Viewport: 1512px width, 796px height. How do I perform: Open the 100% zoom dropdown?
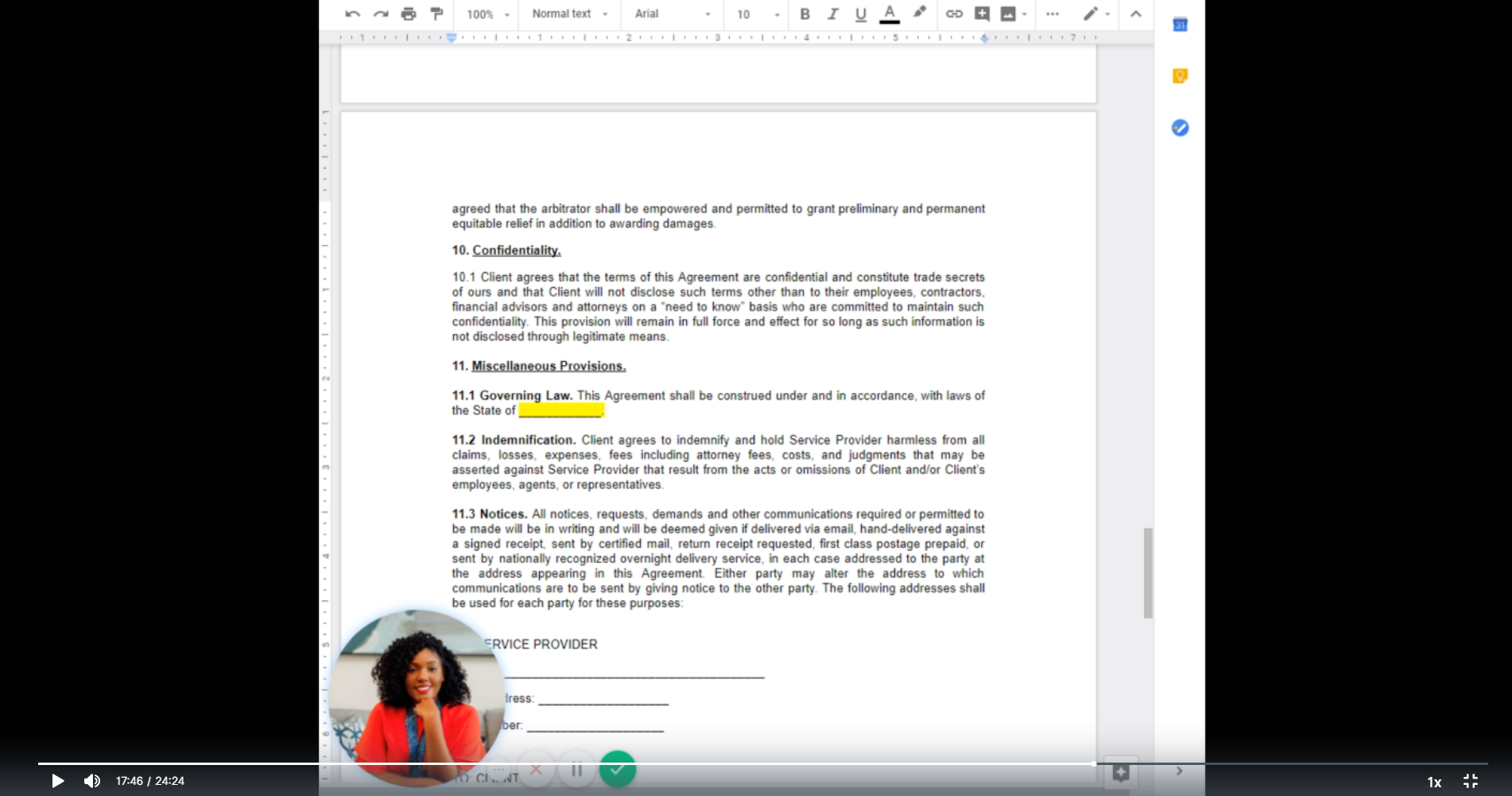(x=488, y=14)
